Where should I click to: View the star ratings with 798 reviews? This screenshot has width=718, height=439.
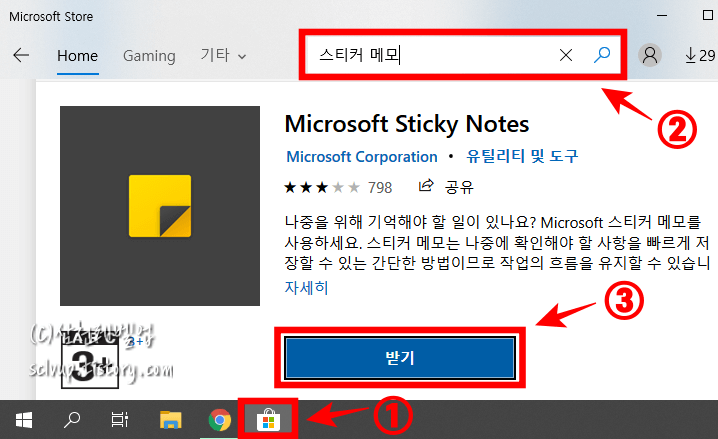(338, 188)
